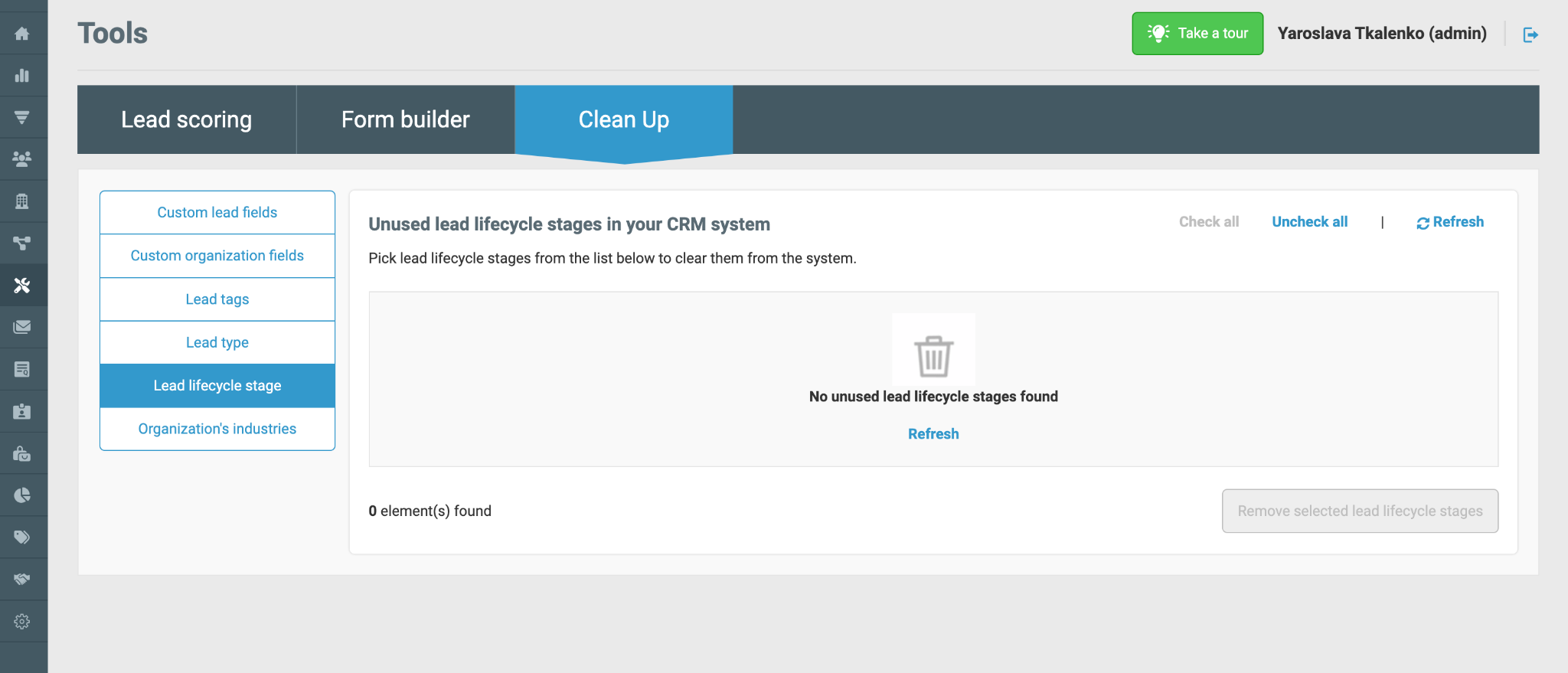
Task: Open the organizations building icon
Action: point(22,201)
